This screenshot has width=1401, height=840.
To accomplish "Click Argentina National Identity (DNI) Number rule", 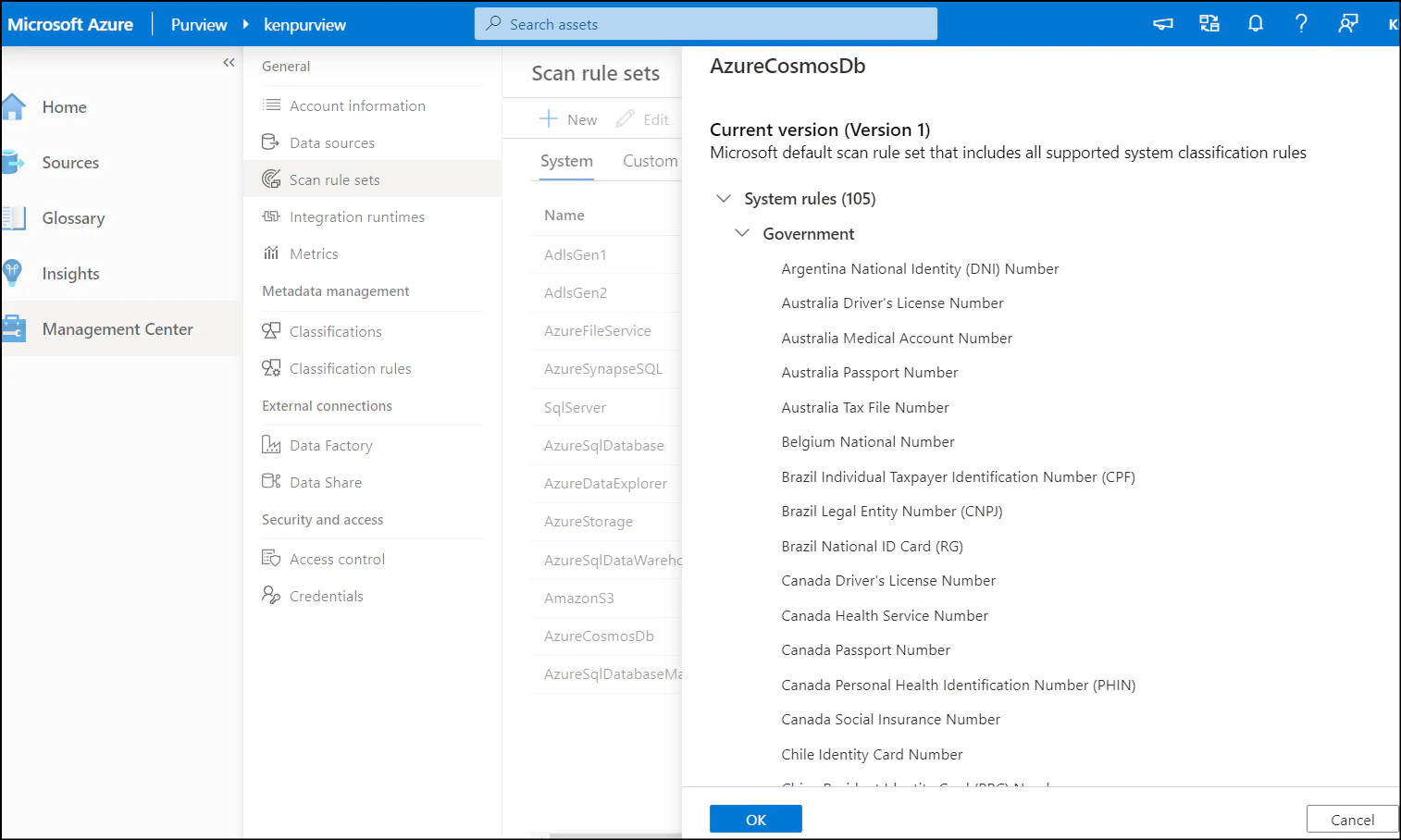I will pyautogui.click(x=920, y=268).
